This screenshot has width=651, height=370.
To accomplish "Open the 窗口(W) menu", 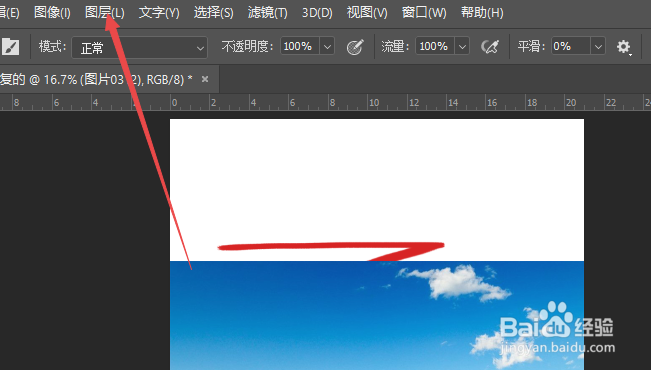I will (424, 13).
